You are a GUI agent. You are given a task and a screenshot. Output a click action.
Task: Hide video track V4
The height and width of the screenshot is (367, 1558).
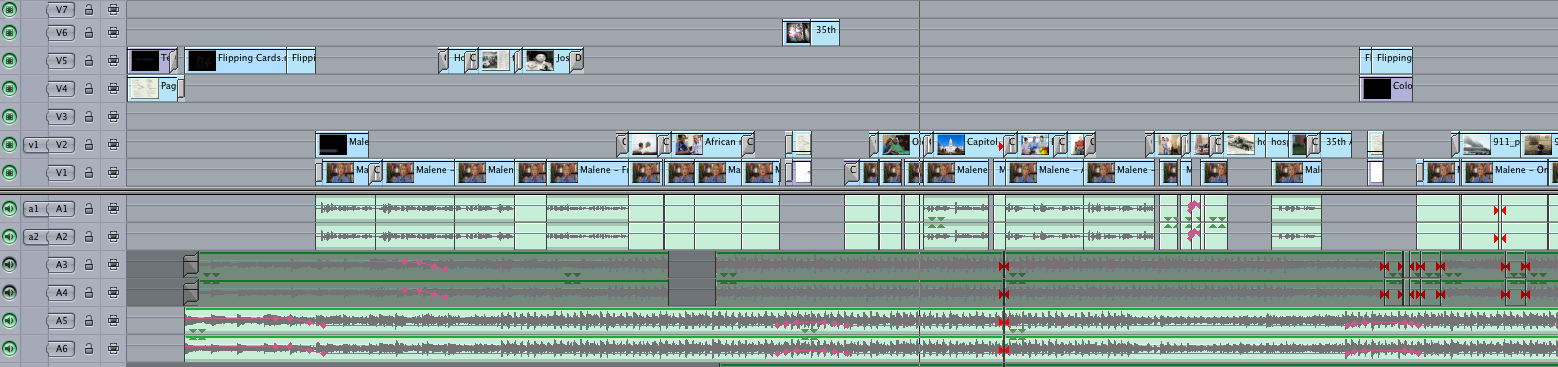point(10,89)
